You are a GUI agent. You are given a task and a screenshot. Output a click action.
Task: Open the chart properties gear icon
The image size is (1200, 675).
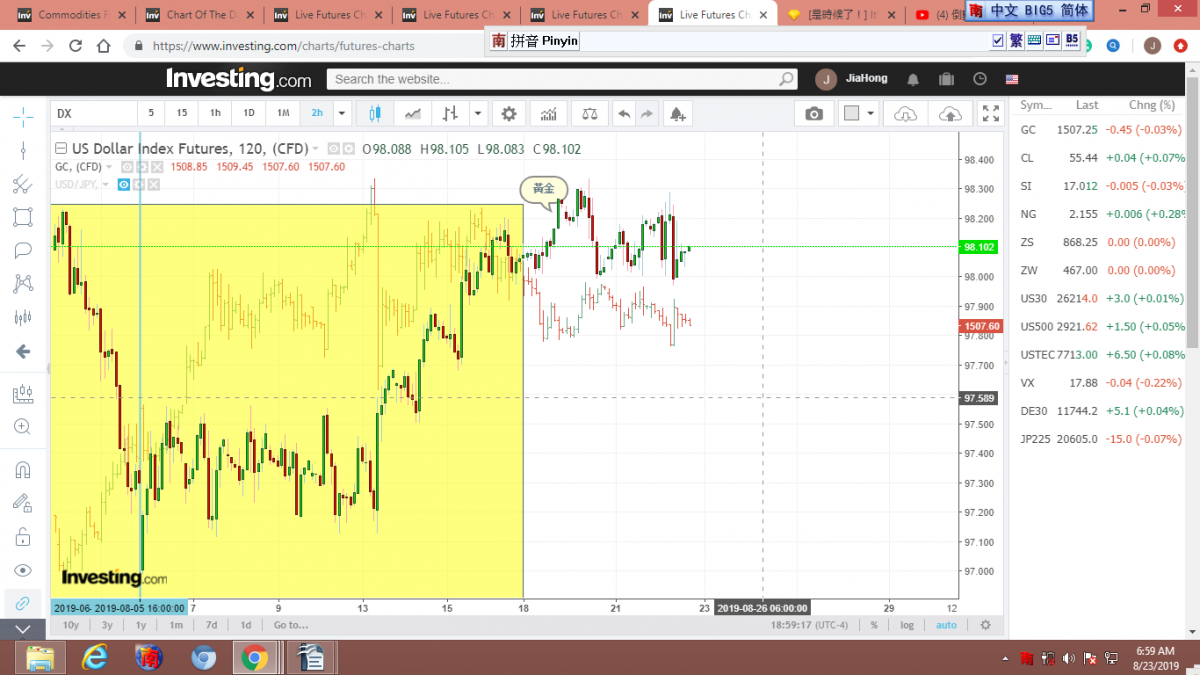509,114
